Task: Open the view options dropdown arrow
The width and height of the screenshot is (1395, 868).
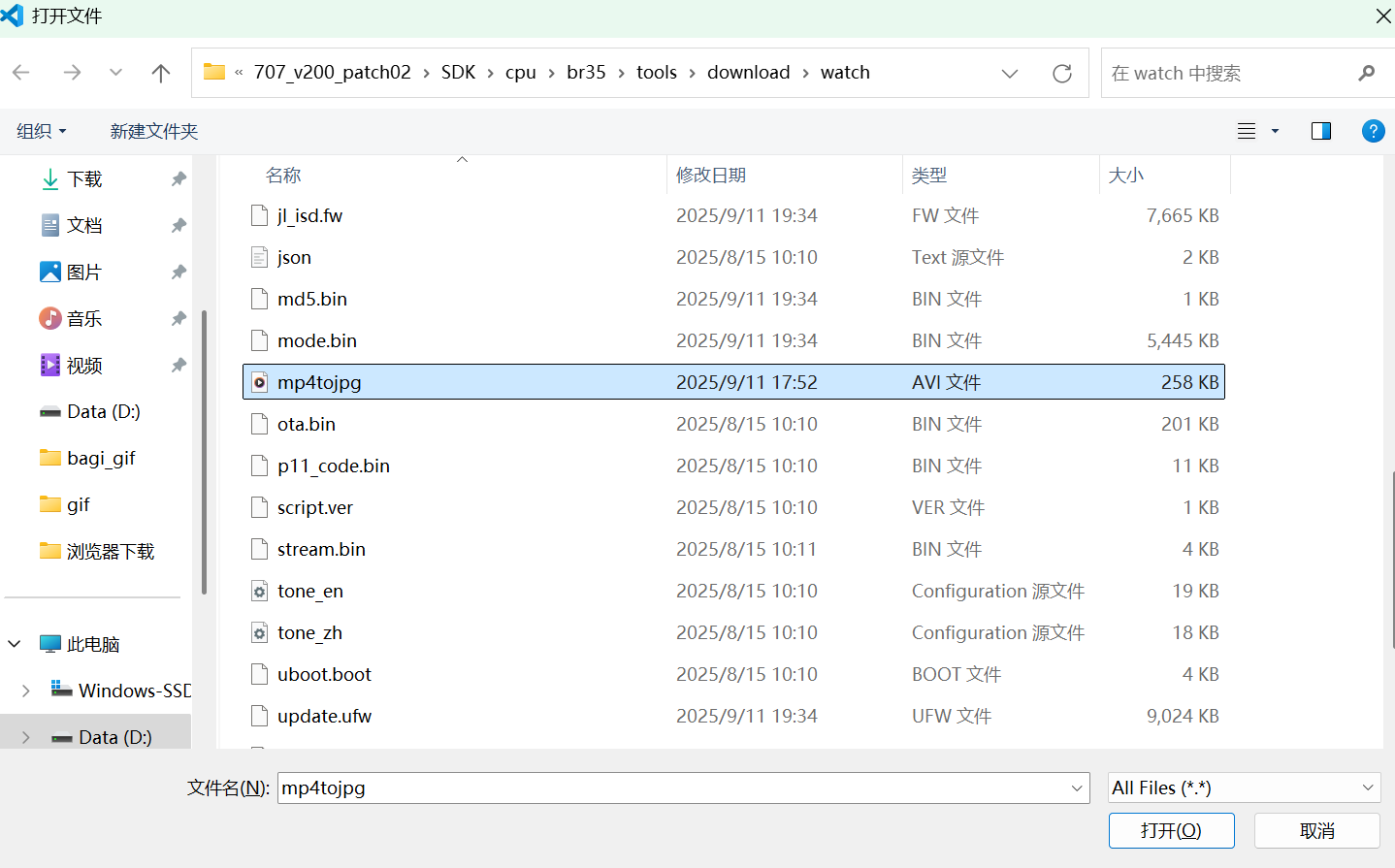Action: pyautogui.click(x=1275, y=131)
